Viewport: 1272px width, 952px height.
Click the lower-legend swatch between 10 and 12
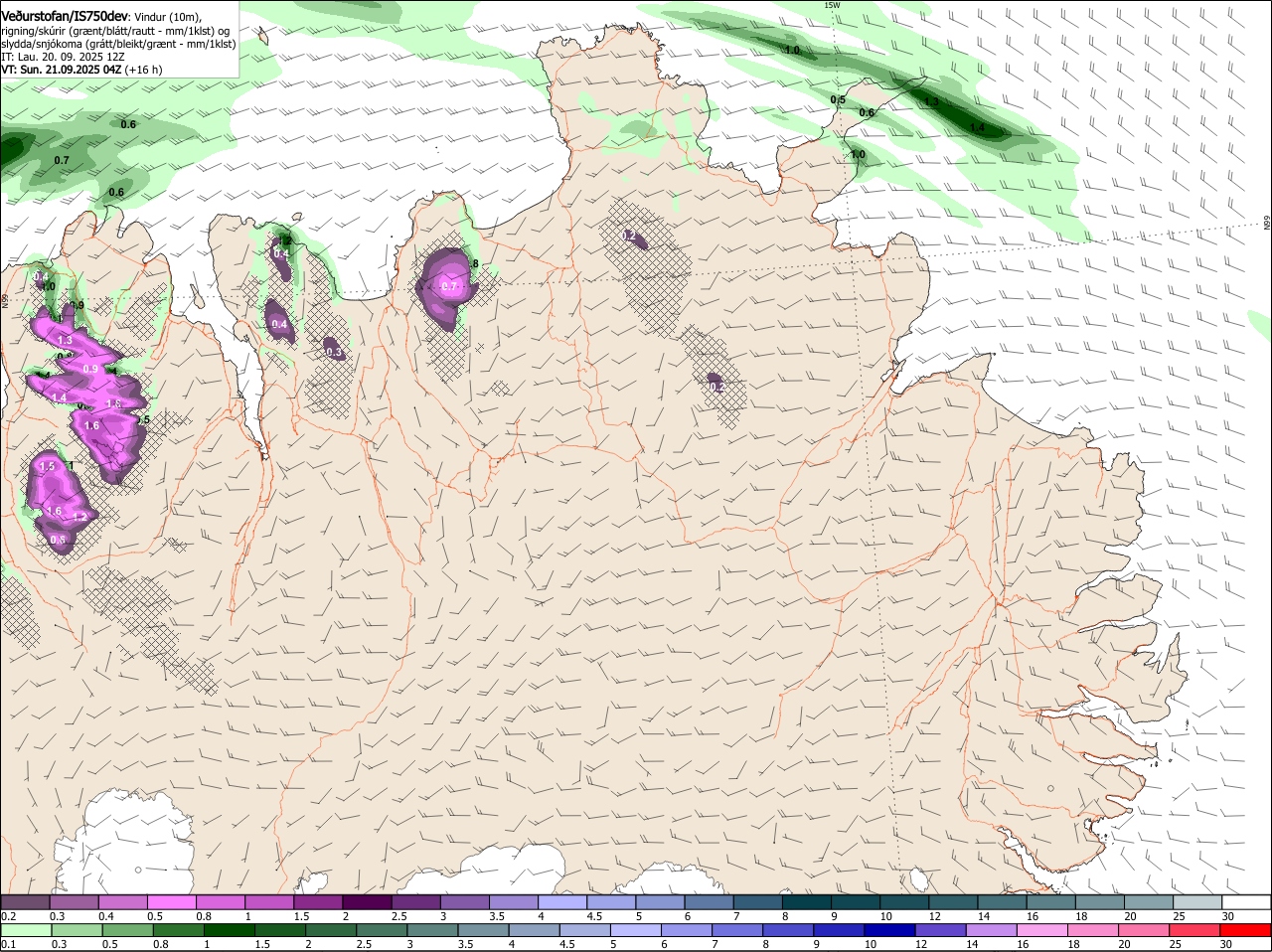tap(892, 930)
